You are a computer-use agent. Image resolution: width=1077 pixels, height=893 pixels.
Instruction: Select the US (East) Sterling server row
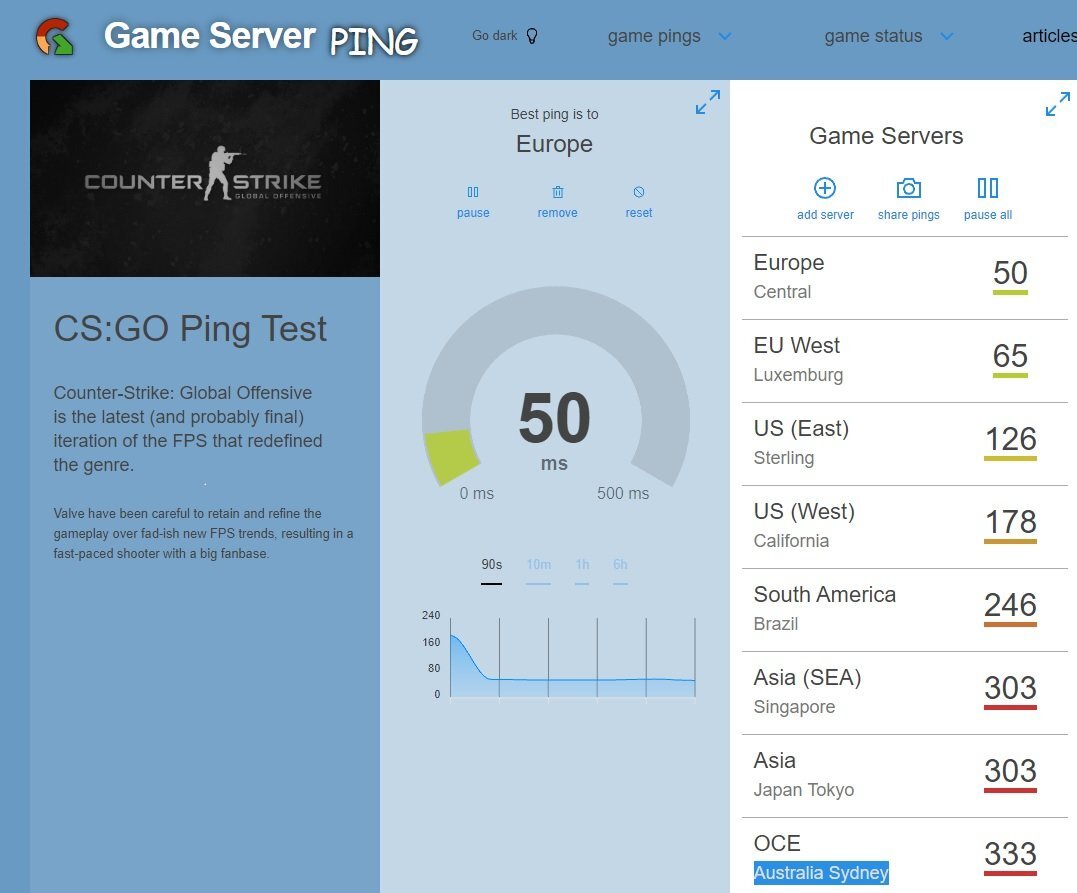(x=905, y=444)
